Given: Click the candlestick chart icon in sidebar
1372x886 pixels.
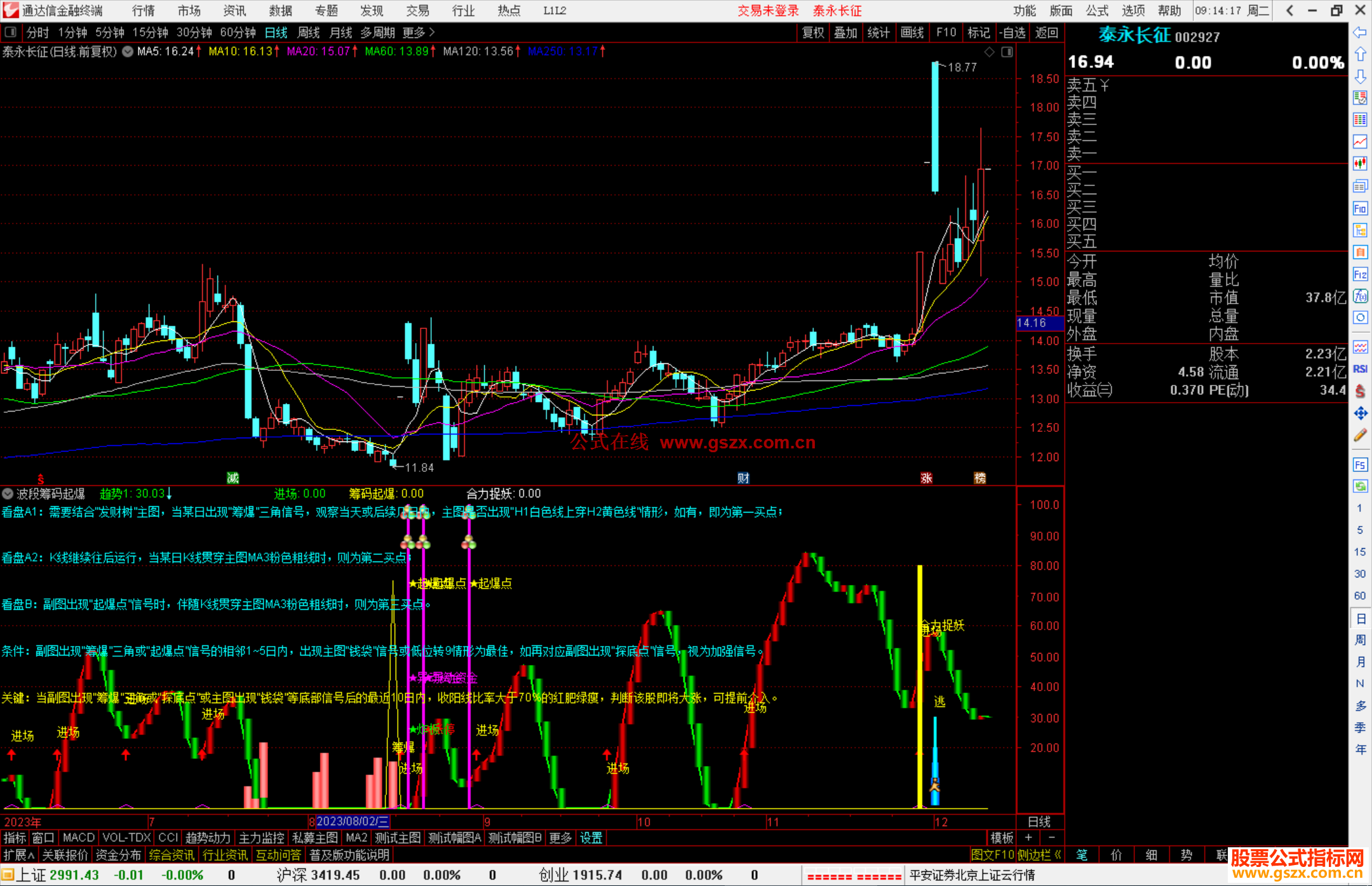Looking at the screenshot, I should [x=1360, y=163].
